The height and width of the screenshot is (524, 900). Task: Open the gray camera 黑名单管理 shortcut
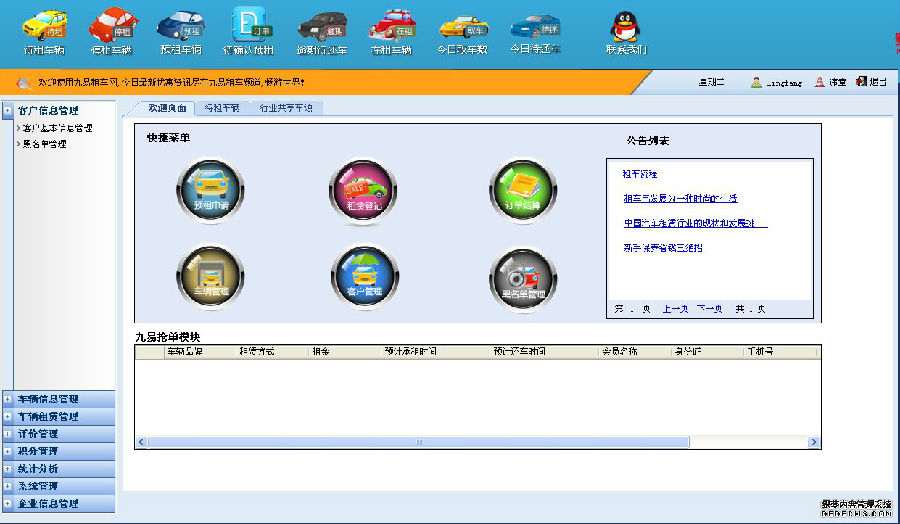[x=523, y=277]
